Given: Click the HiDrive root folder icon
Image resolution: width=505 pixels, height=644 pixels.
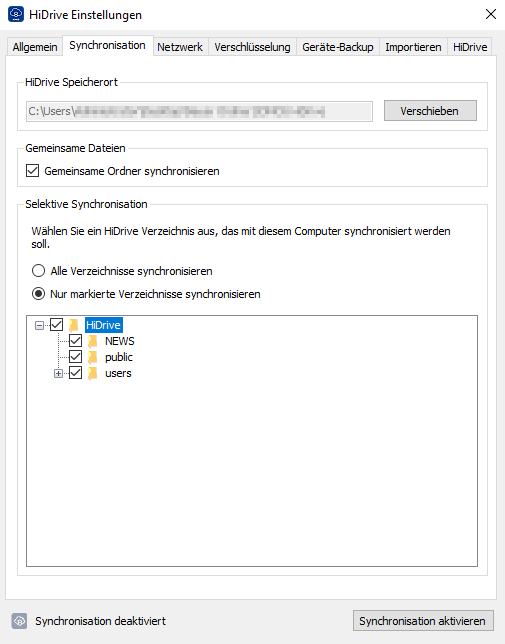Looking at the screenshot, I should coord(74,325).
